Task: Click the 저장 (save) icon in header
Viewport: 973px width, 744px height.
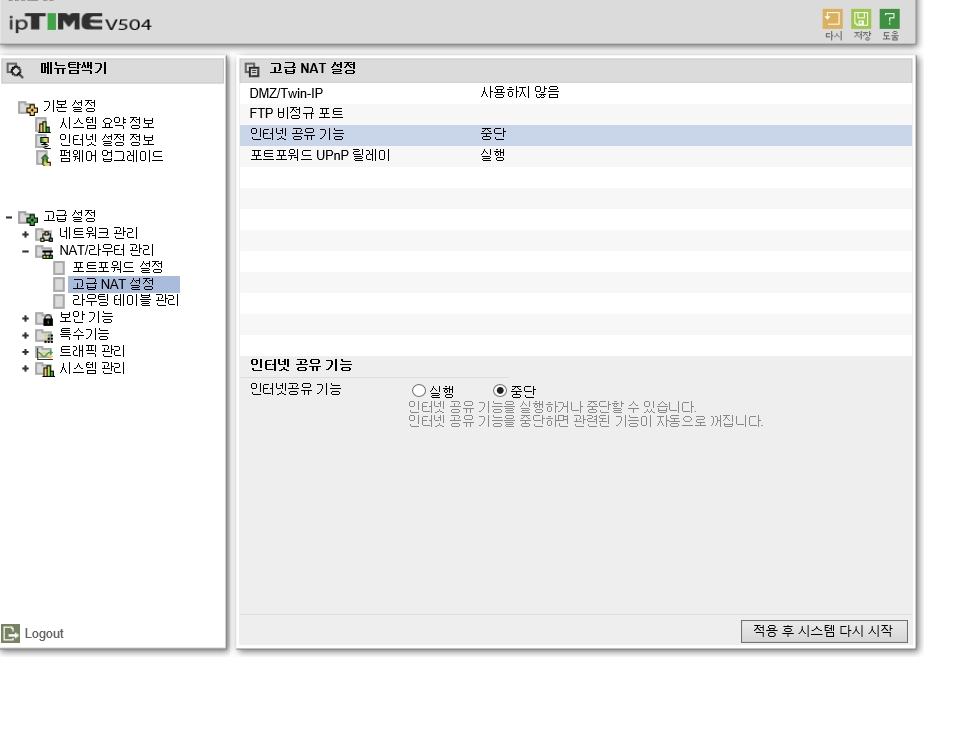Action: pos(861,19)
